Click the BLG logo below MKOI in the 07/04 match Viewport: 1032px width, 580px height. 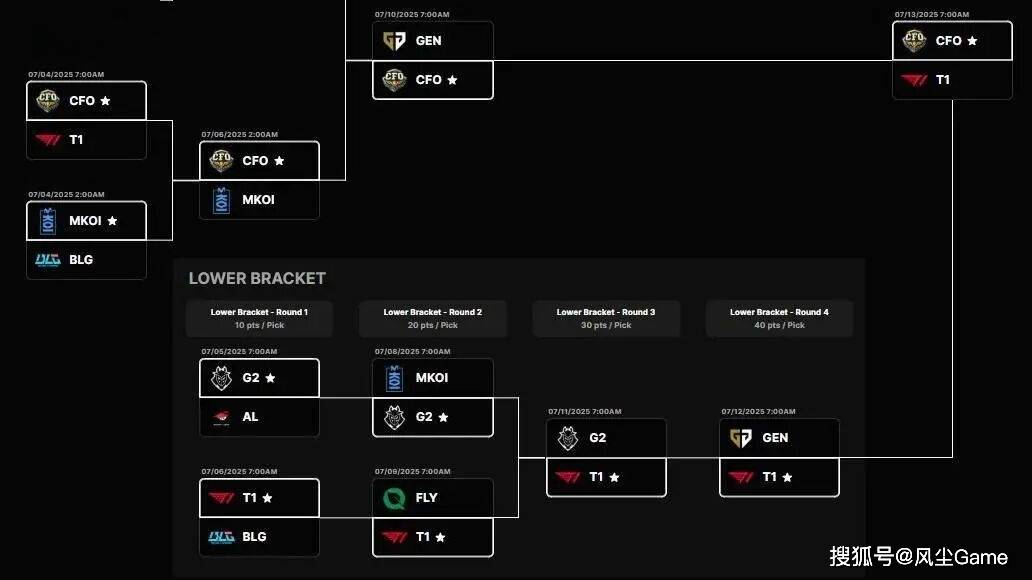(x=48, y=259)
